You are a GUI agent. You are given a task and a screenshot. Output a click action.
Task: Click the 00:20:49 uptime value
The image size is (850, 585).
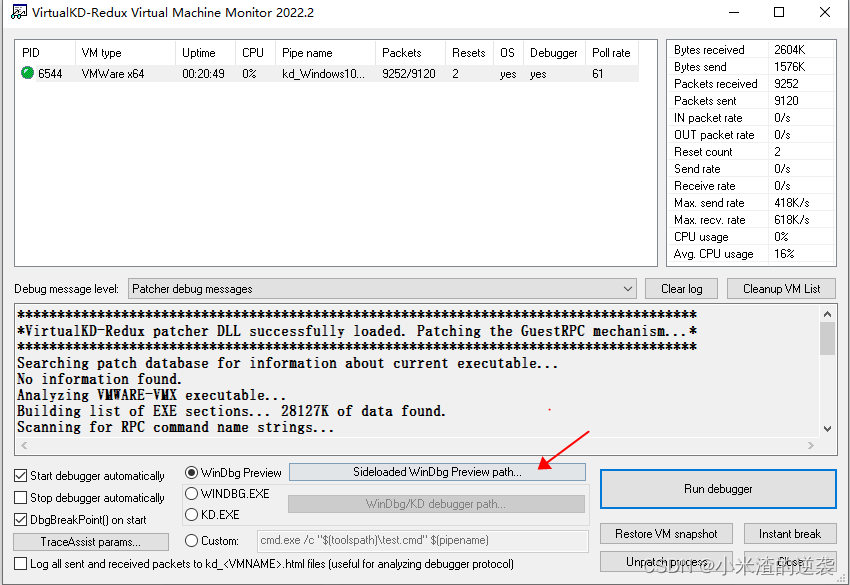[203, 74]
